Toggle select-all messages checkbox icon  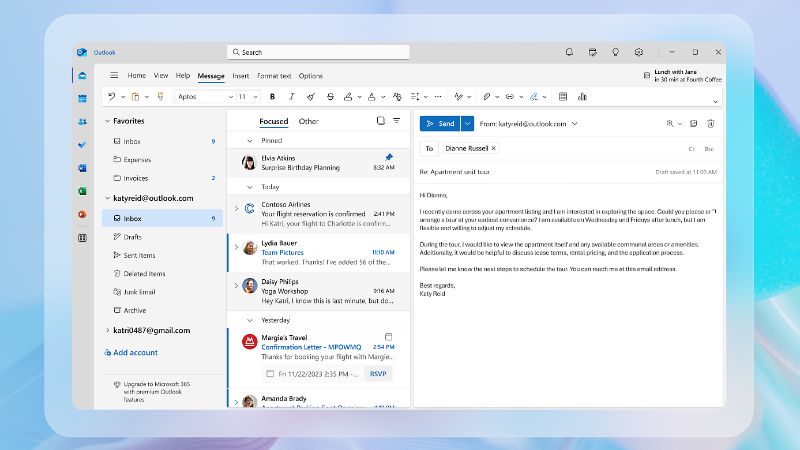pos(381,121)
